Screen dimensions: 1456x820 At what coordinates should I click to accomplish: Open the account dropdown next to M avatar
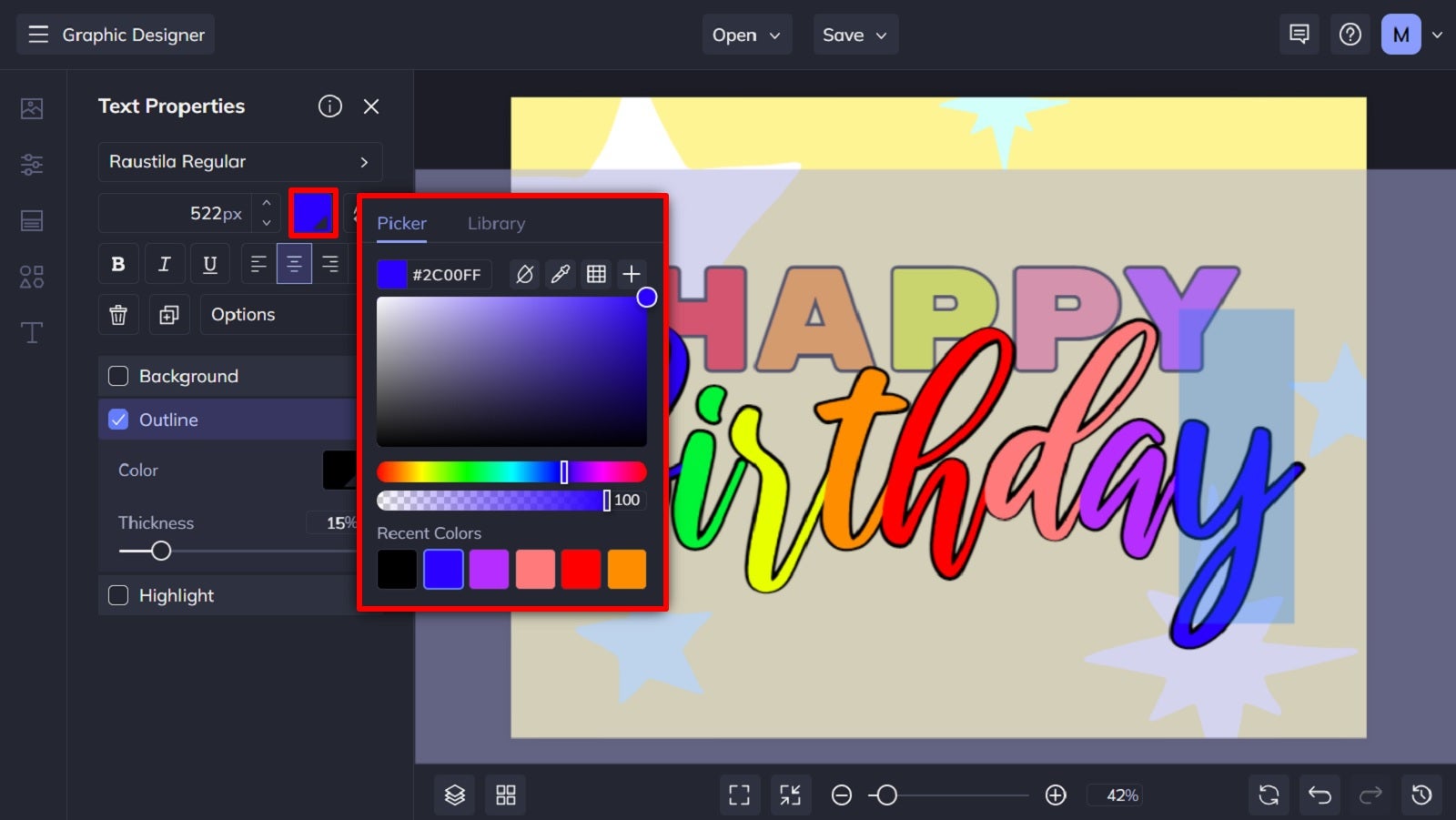click(x=1437, y=34)
